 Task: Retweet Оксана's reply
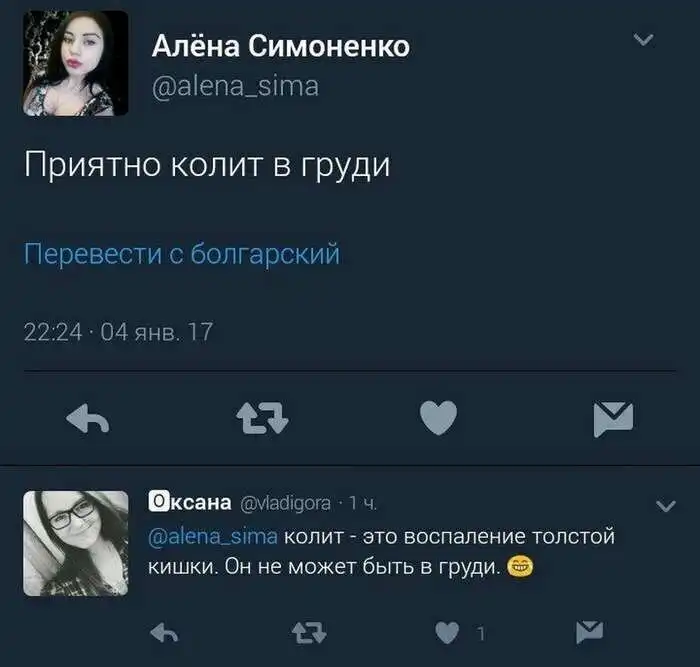pyautogui.click(x=309, y=633)
